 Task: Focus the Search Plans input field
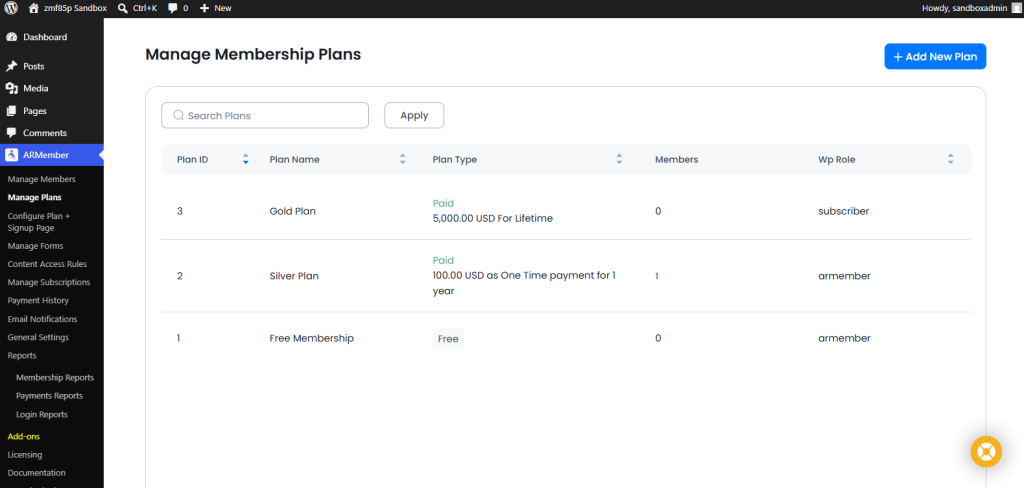265,115
